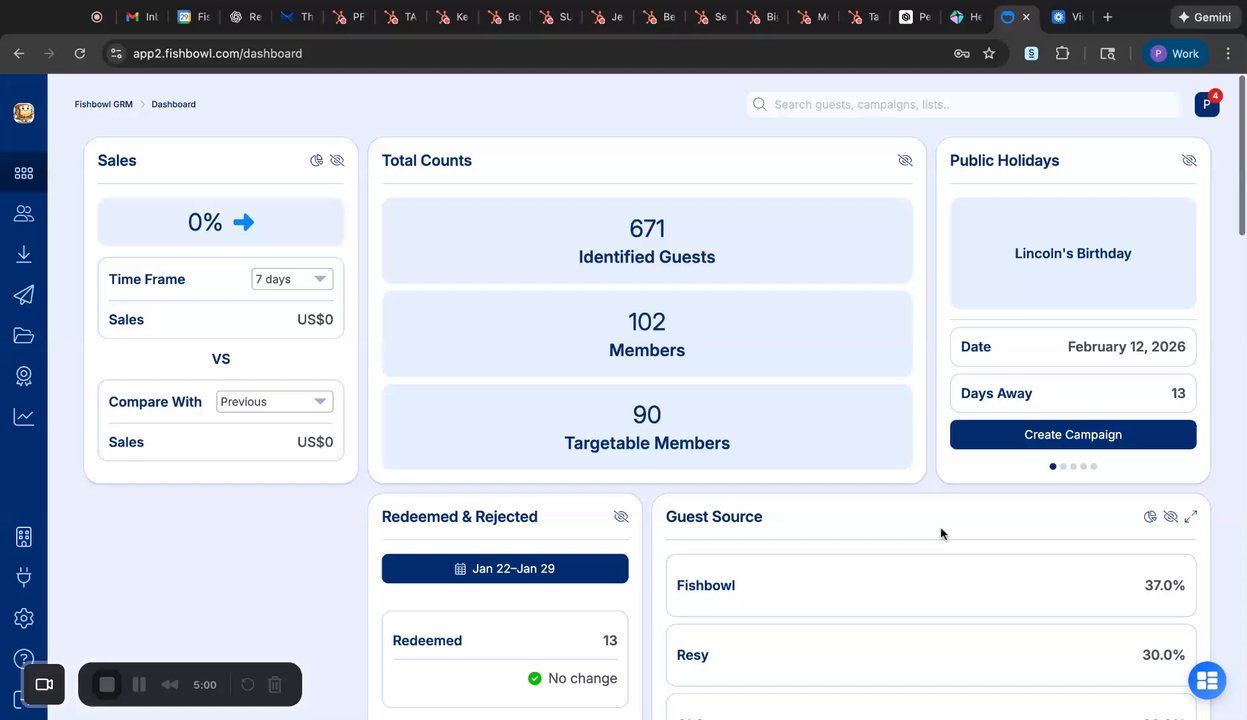Stop the screen recording
1247x720 pixels.
(107, 685)
